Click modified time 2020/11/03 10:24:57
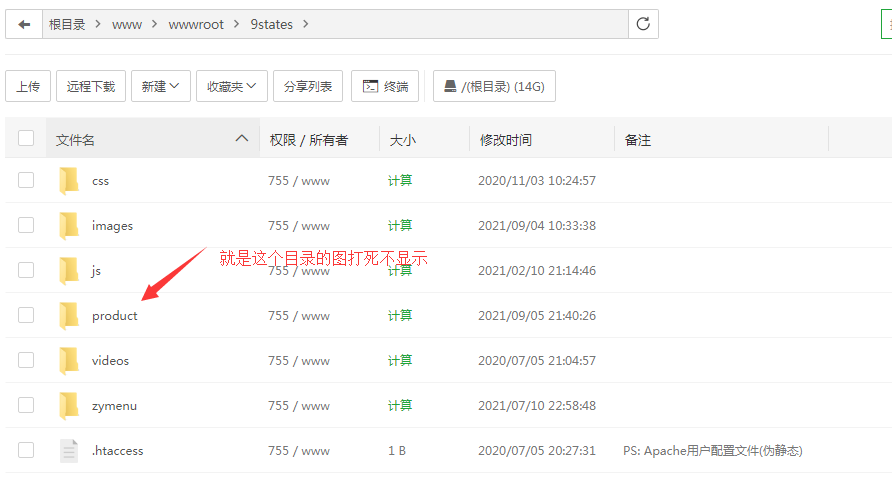892x478 pixels. tap(537, 181)
